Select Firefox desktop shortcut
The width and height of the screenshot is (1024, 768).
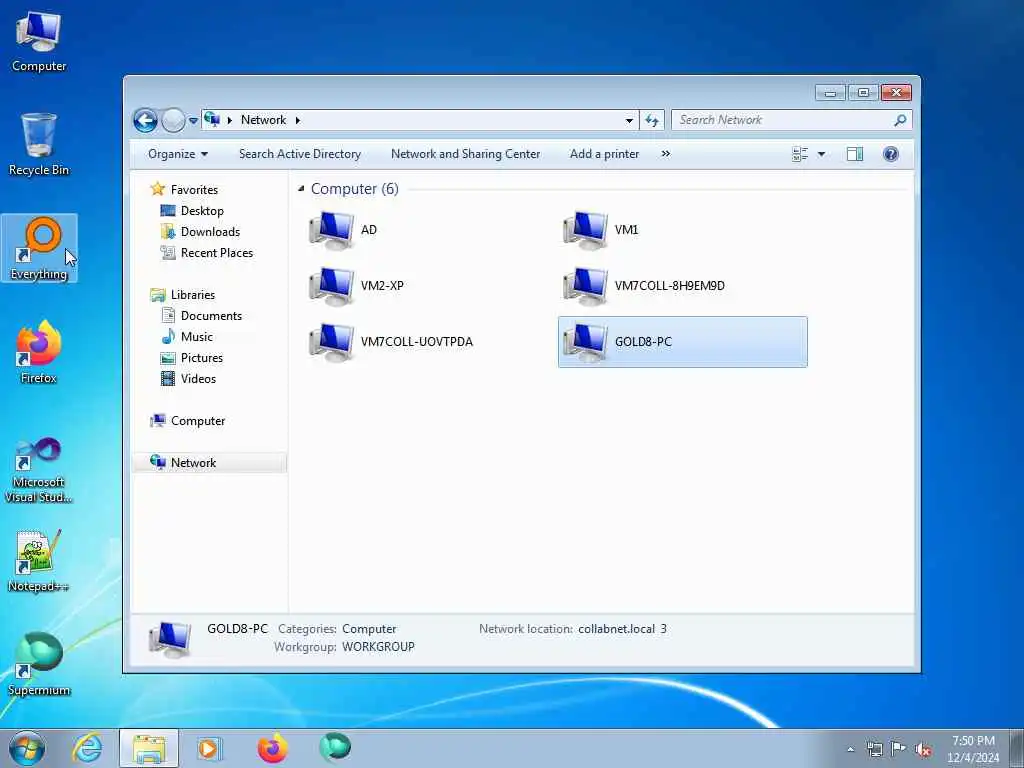(x=39, y=353)
